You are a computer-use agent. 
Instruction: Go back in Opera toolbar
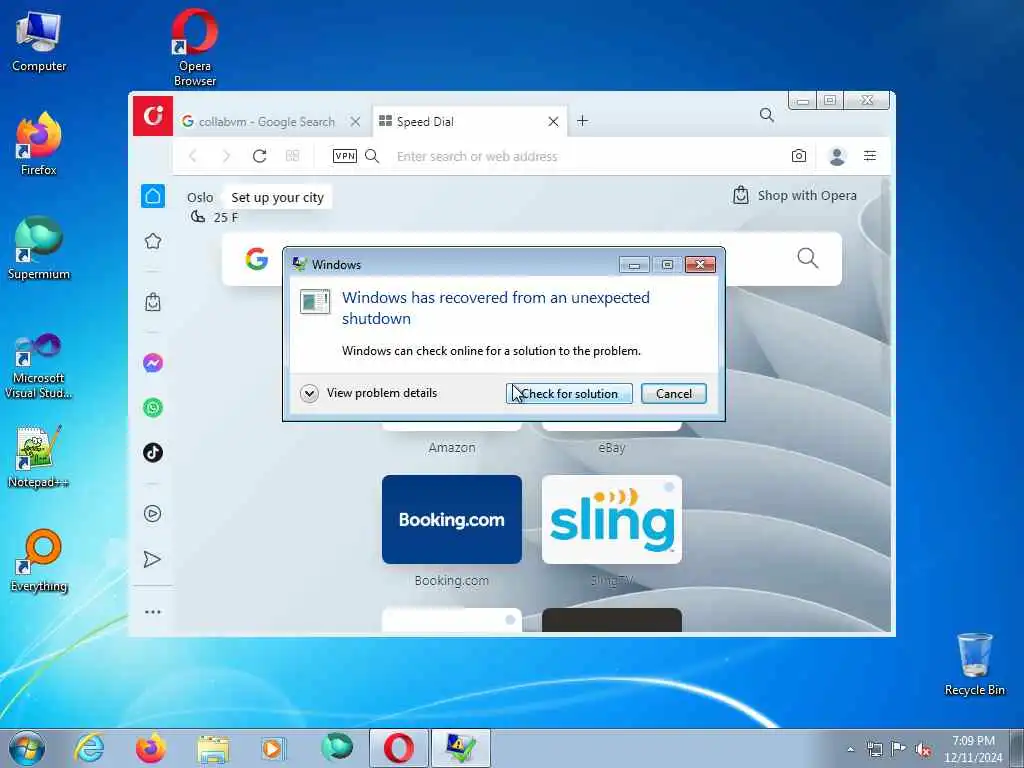click(x=193, y=156)
